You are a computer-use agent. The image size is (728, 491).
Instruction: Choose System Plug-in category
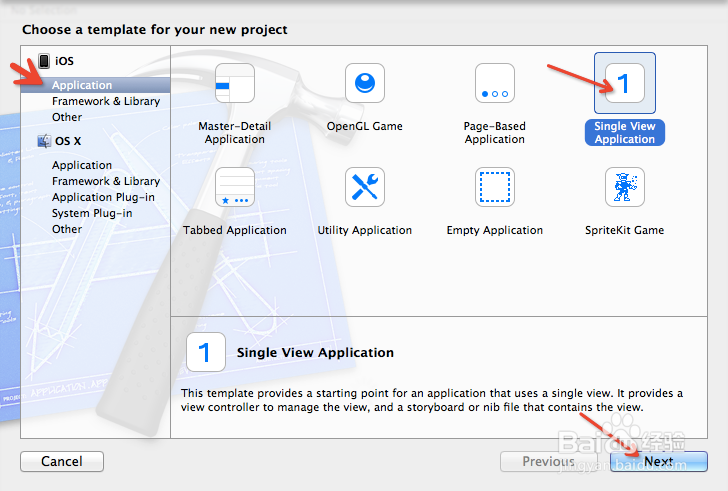coord(91,214)
